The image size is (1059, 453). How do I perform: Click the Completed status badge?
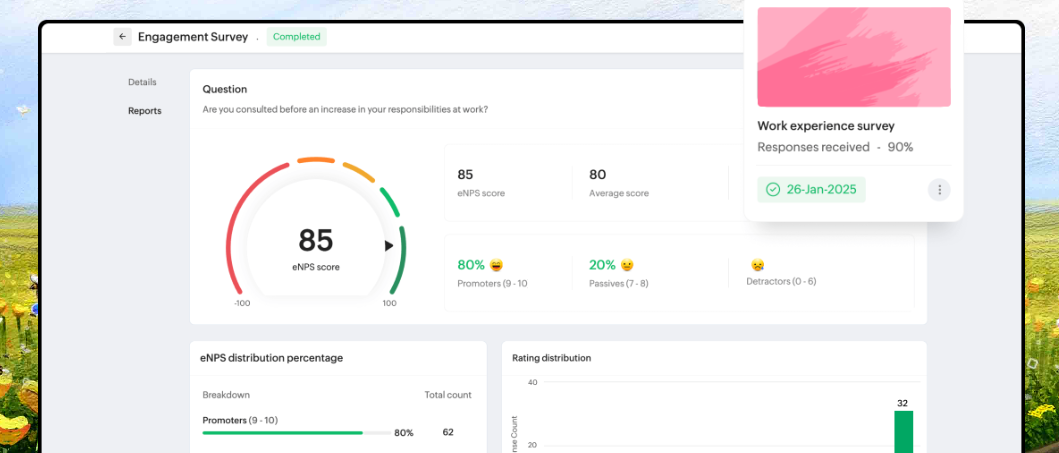296,37
